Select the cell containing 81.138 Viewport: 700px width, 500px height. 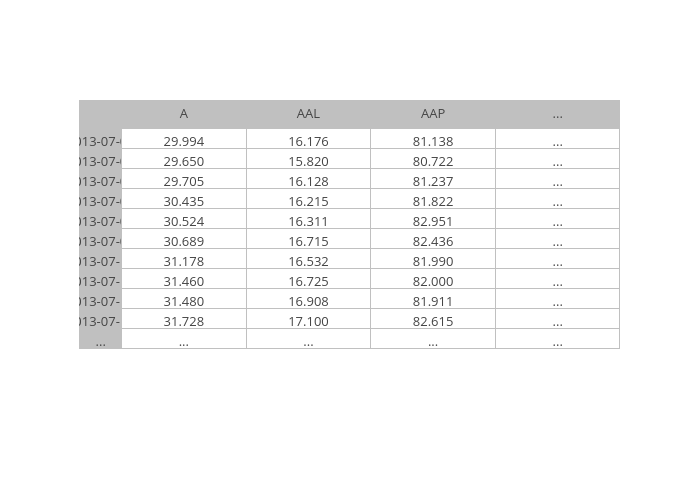click(x=433, y=141)
